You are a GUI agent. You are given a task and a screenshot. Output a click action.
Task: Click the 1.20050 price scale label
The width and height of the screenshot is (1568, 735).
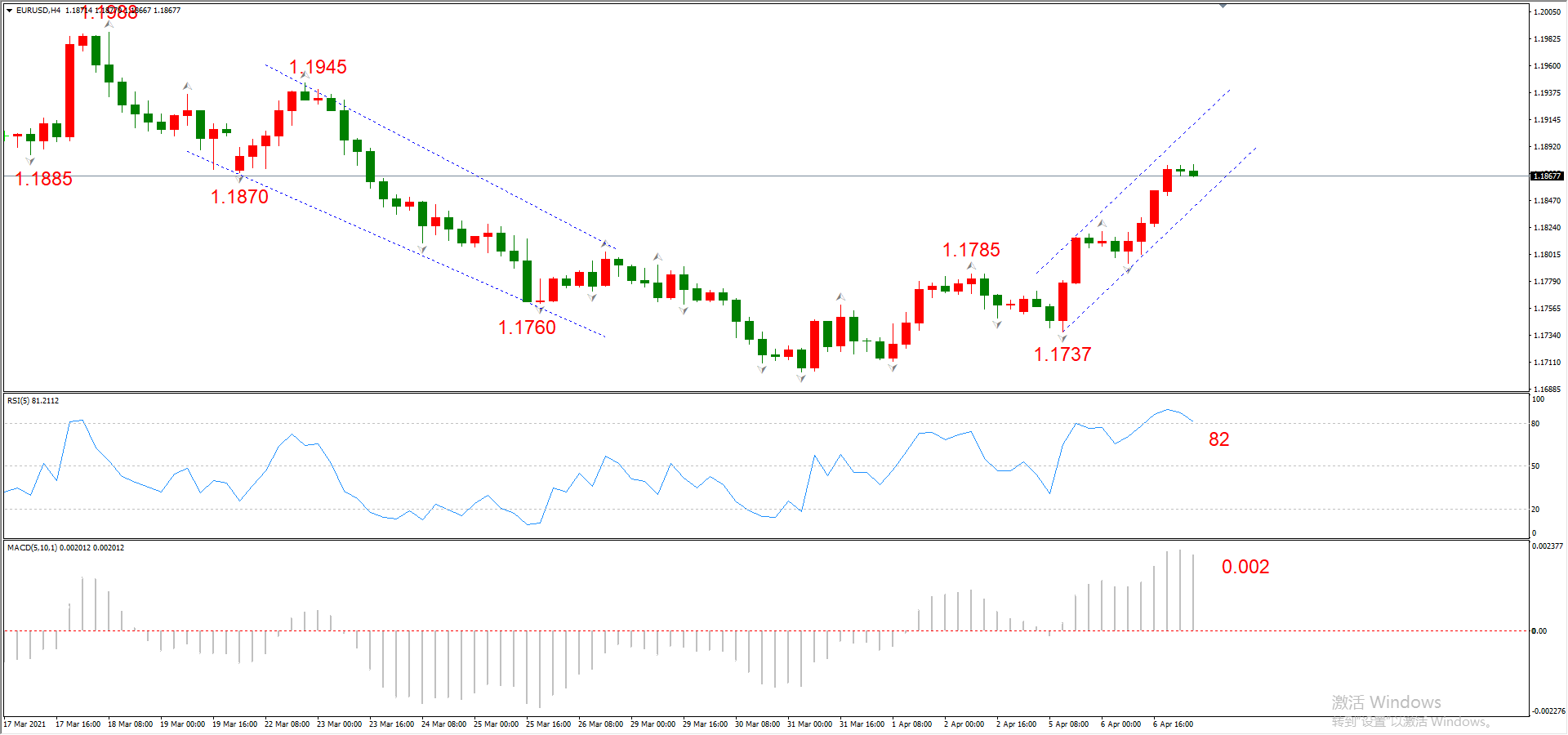[1547, 12]
